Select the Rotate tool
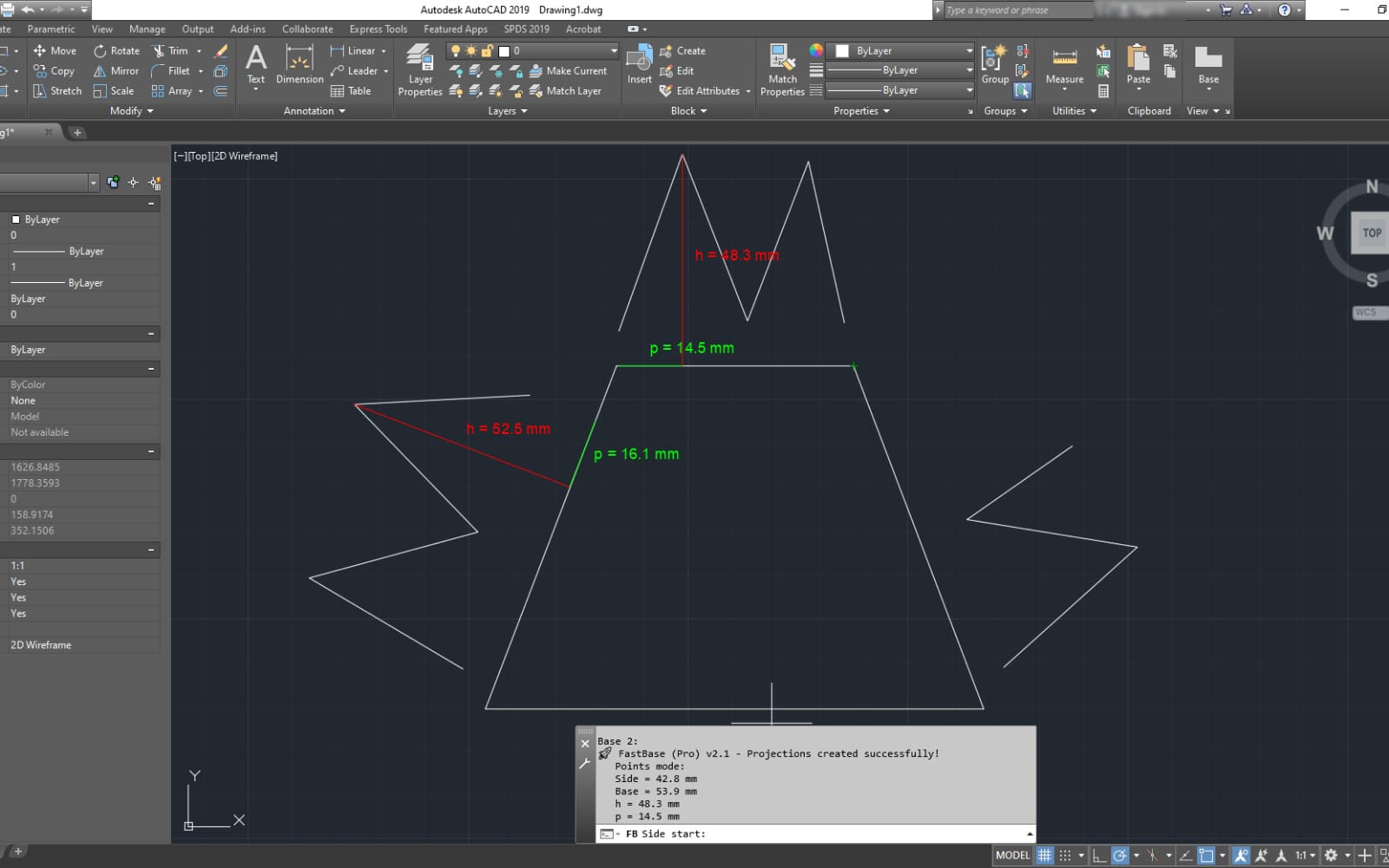The width and height of the screenshot is (1389, 868). 116,50
